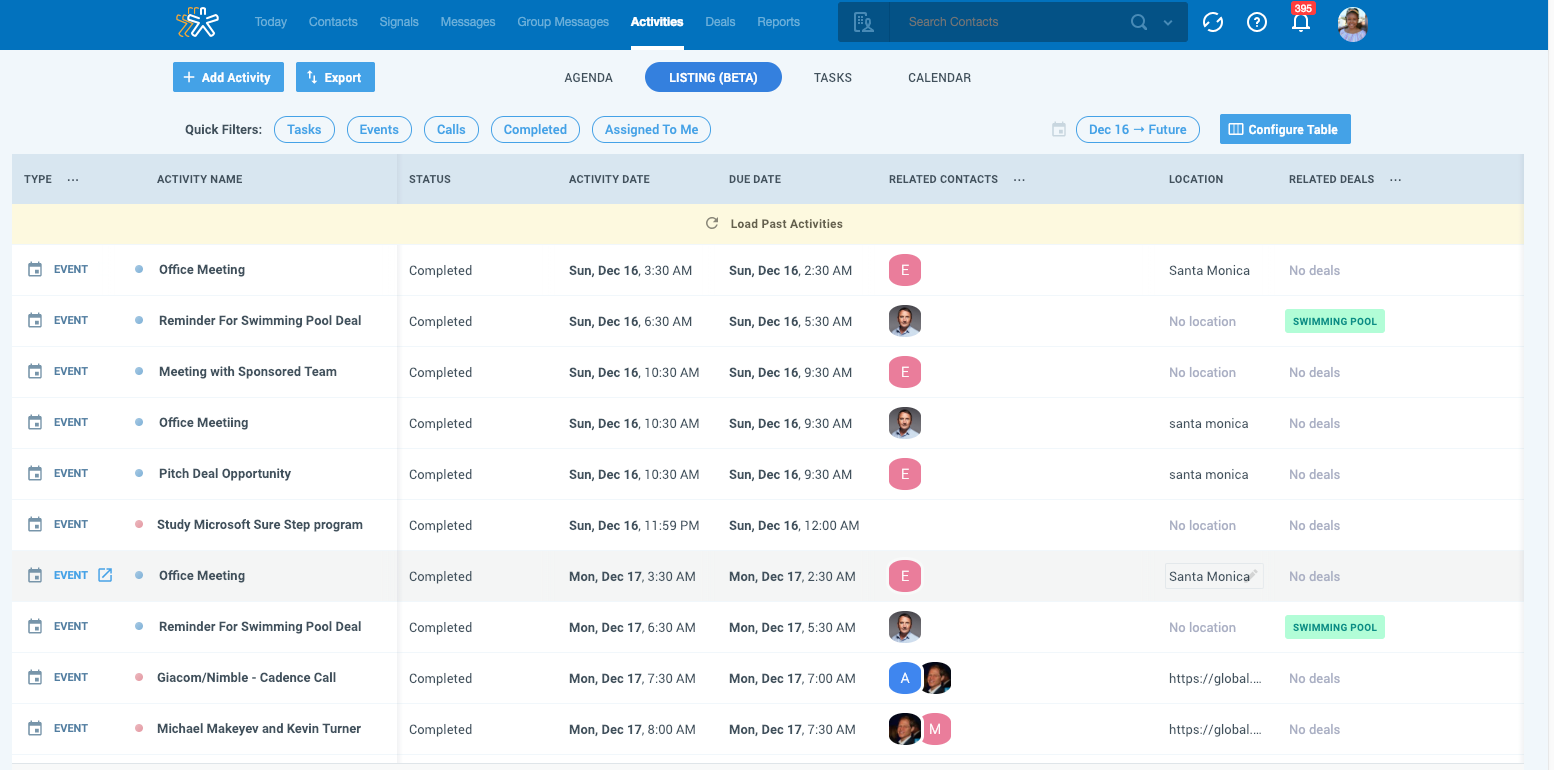This screenshot has height=770, width=1554.
Task: Open the ellipsis menu on RELATED DEALS column
Action: pyautogui.click(x=1395, y=178)
